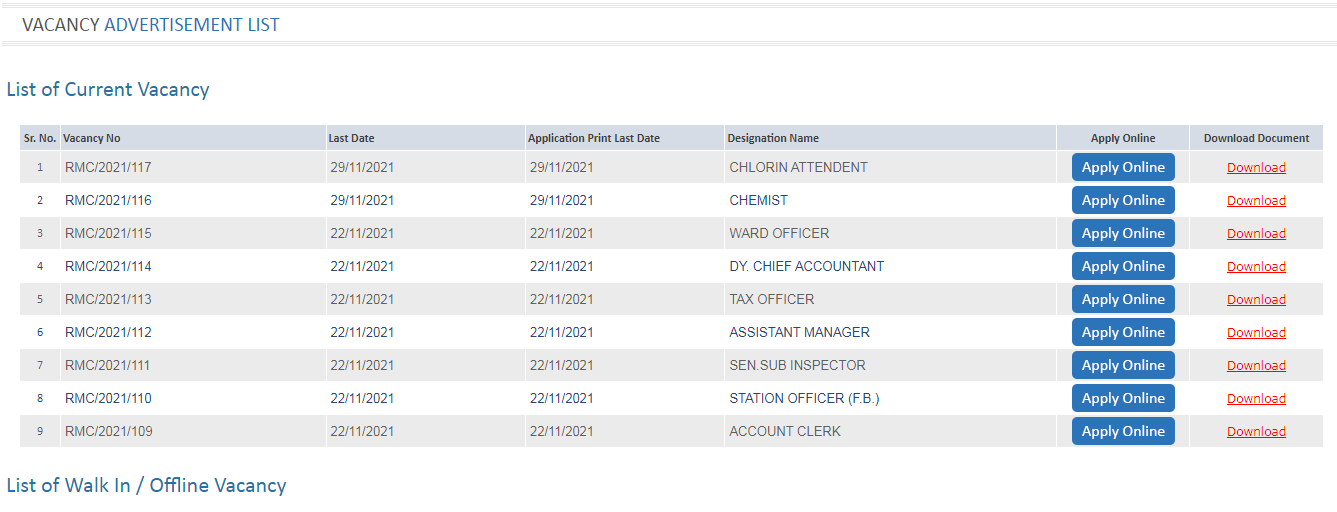
Task: Download document for RMC/2021/117
Action: tap(1256, 168)
